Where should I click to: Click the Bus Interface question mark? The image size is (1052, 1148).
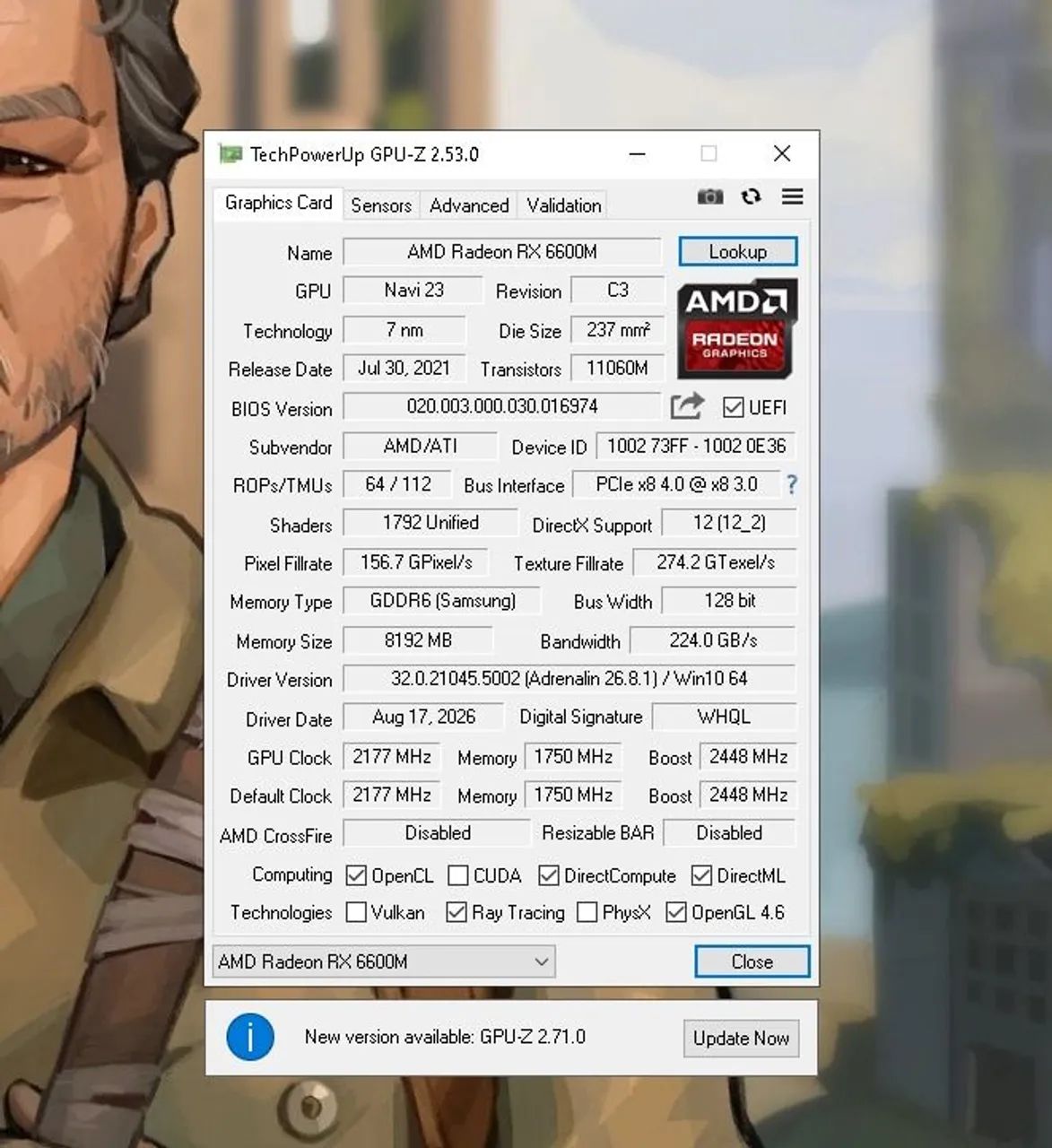pyautogui.click(x=791, y=485)
